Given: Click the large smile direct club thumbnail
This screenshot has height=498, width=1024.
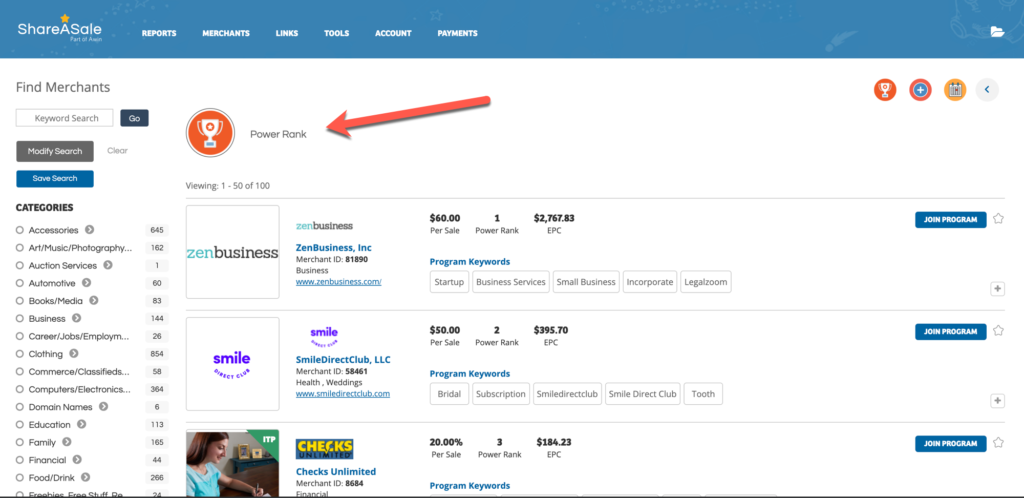Looking at the screenshot, I should (x=232, y=364).
